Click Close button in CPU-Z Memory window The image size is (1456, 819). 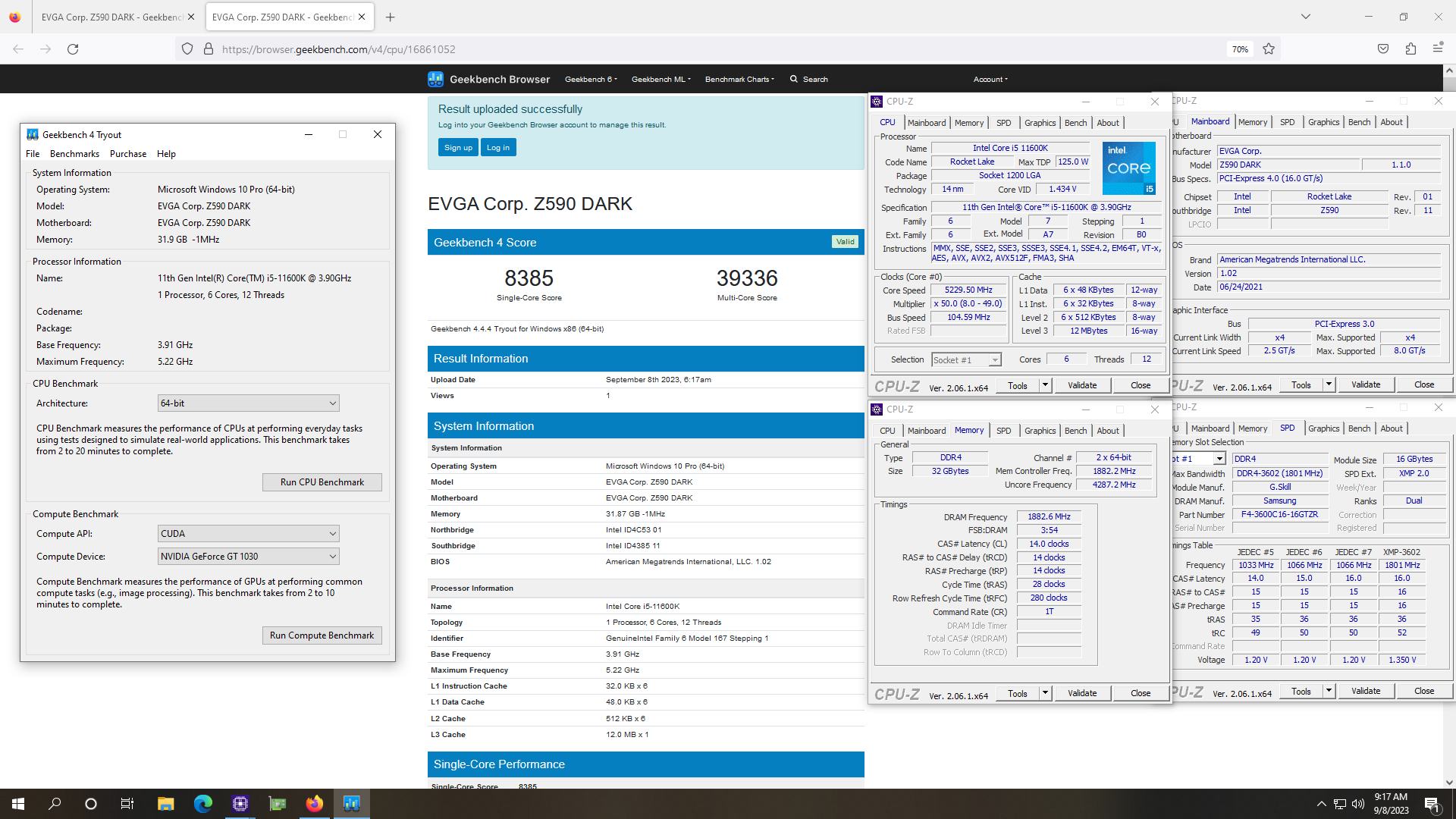tap(1141, 693)
